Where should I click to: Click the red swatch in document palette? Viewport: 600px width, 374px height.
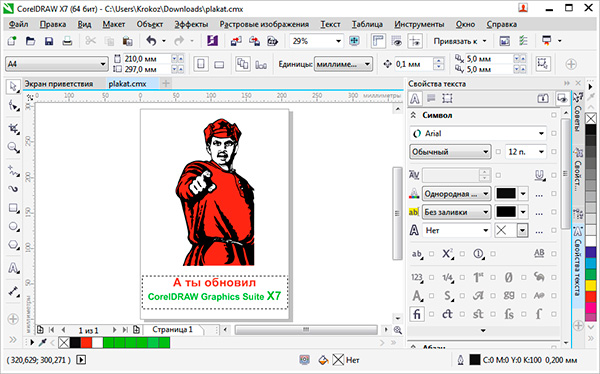(x=86, y=343)
